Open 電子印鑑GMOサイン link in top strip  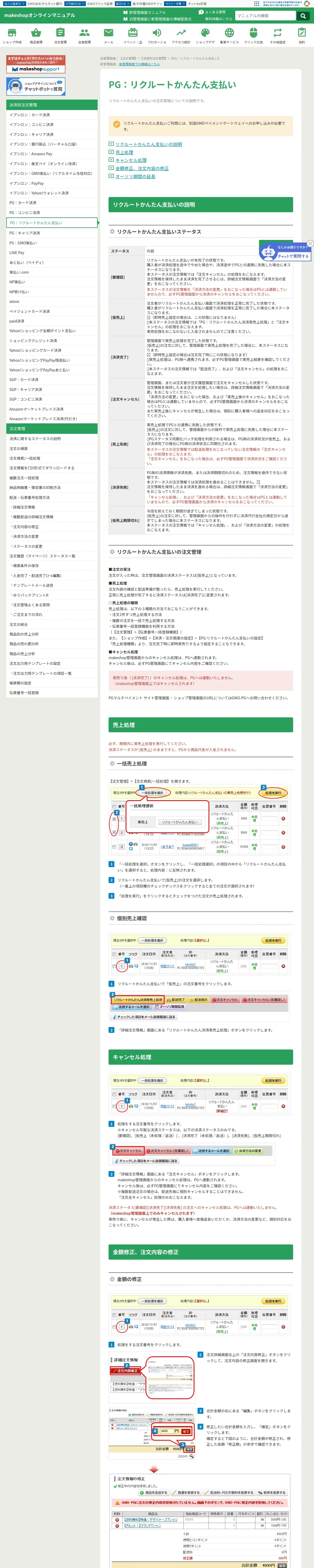(148, 4)
